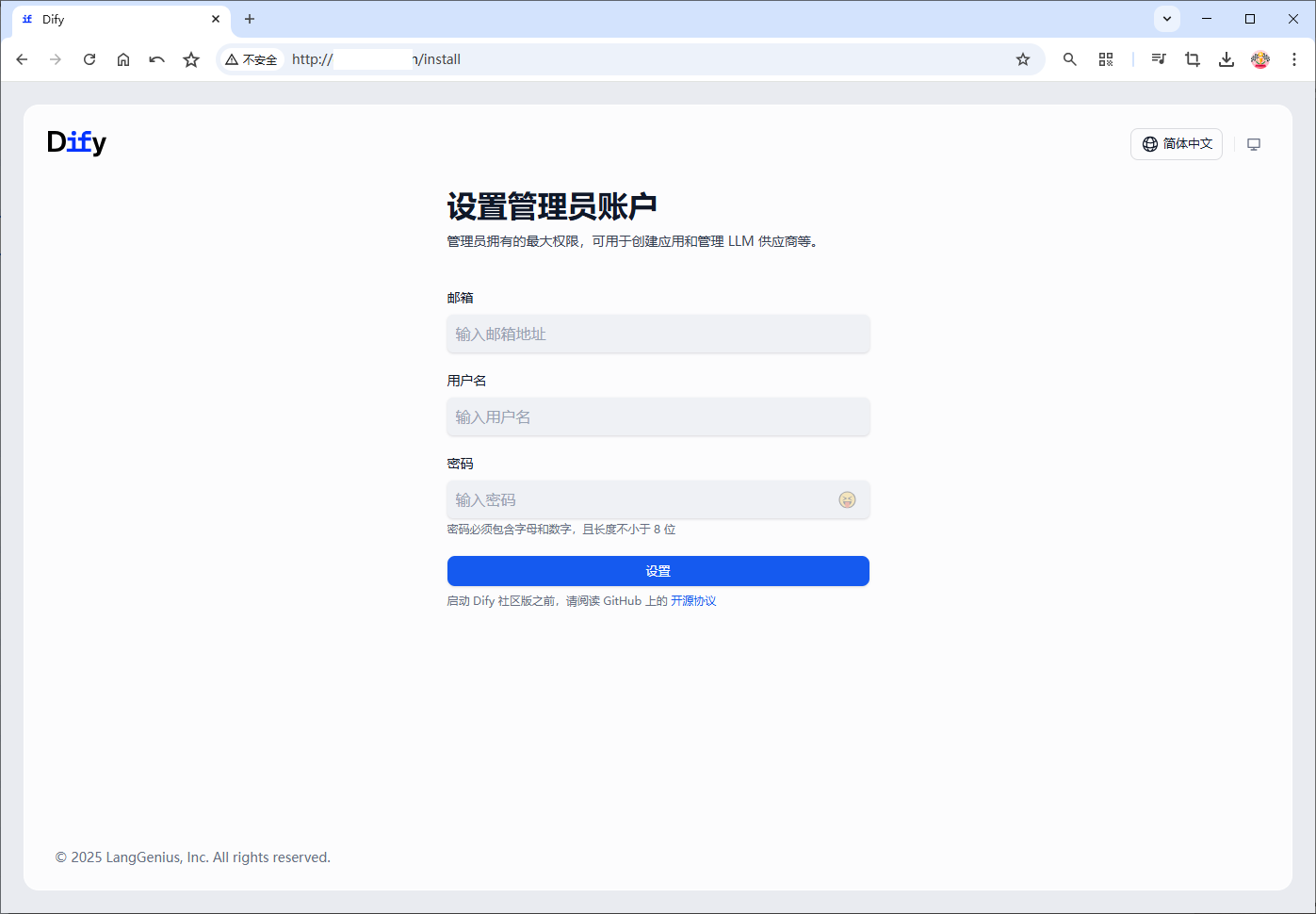1316x914 pixels.
Task: Click the 用户名 field label
Action: [x=466, y=381]
